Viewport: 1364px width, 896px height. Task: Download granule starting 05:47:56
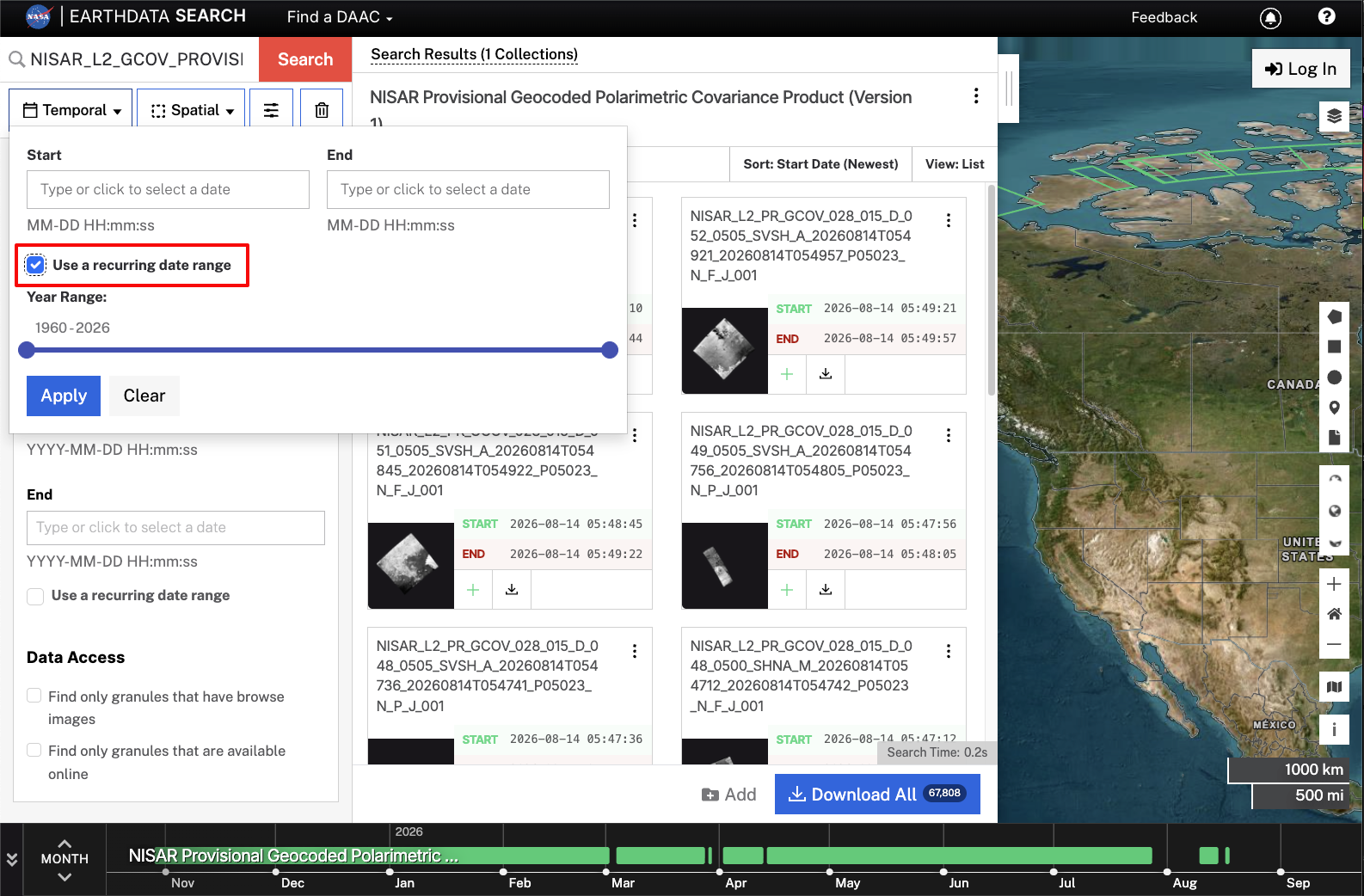coord(826,590)
